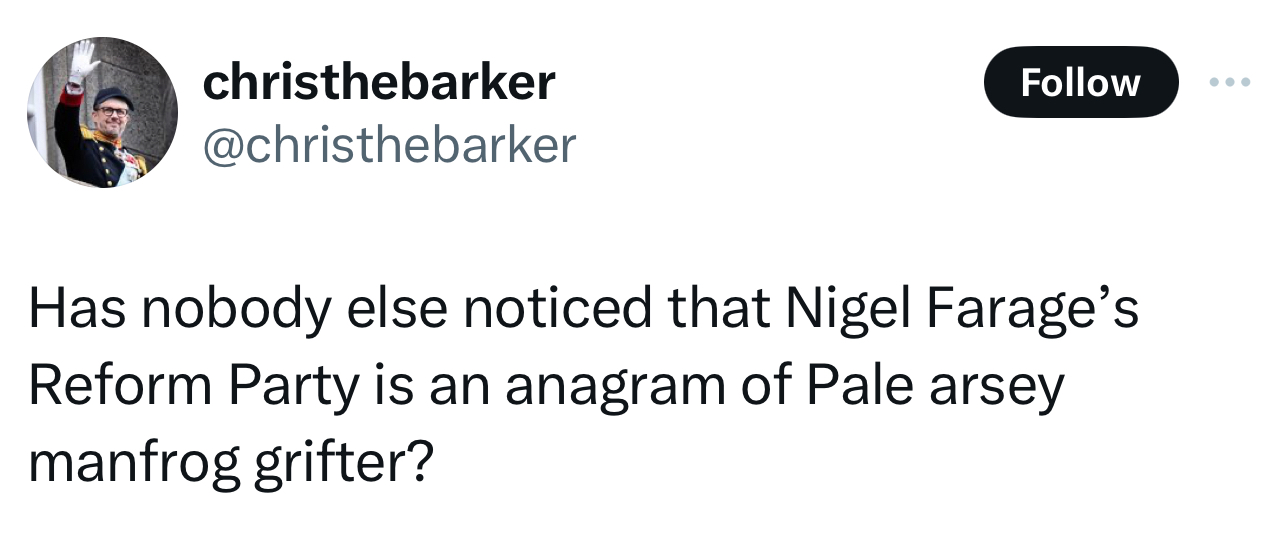Click the waving white glove in avatar
The width and height of the screenshot is (1284, 549).
click(82, 62)
